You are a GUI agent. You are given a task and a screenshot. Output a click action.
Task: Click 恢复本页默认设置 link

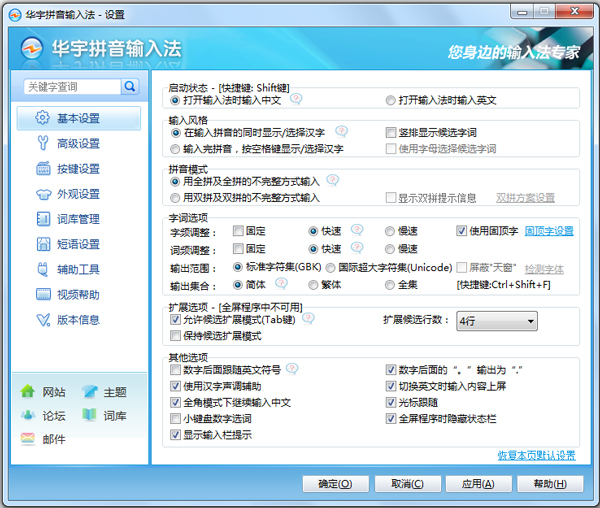(536, 456)
